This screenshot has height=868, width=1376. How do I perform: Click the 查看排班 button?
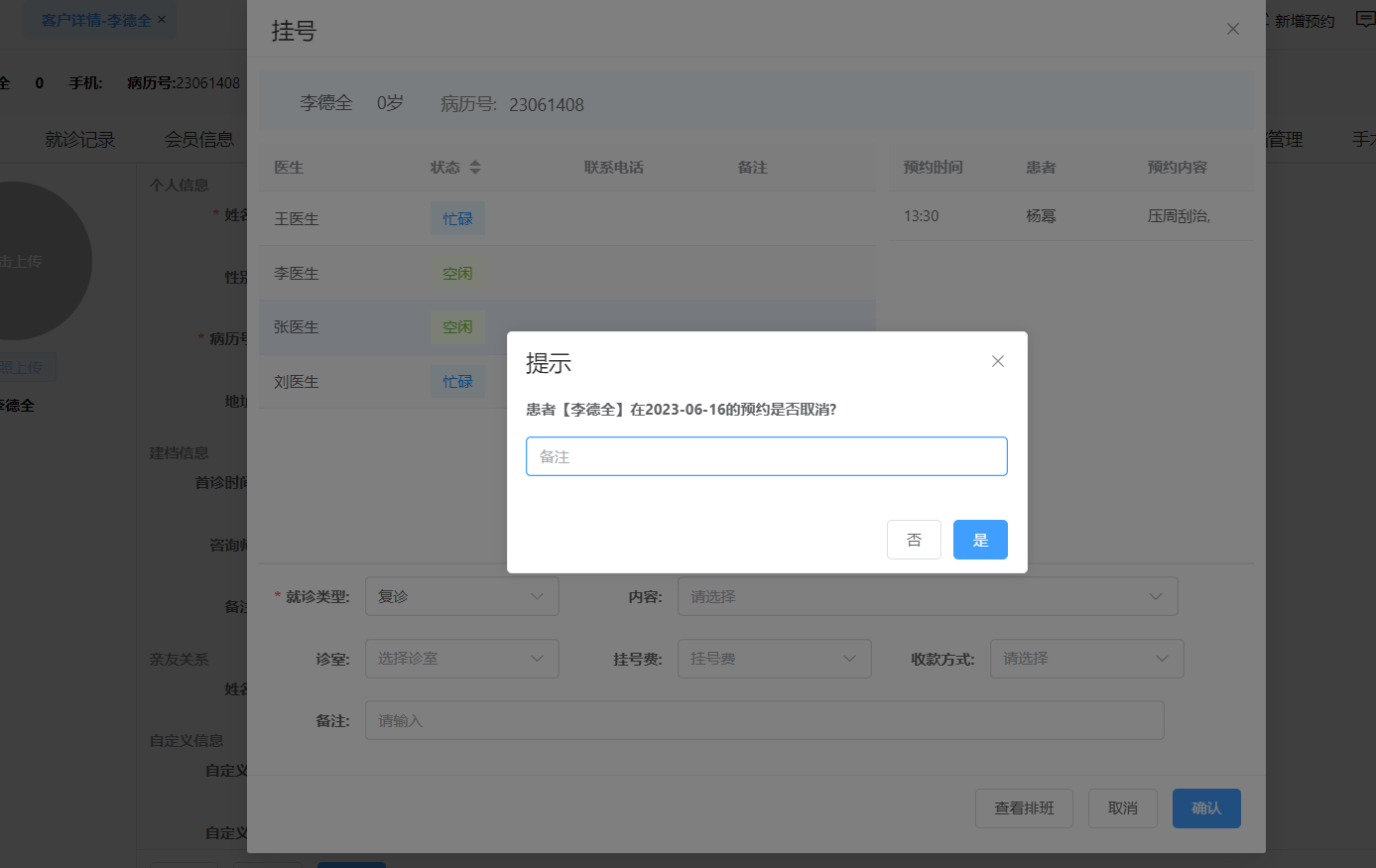click(1024, 808)
